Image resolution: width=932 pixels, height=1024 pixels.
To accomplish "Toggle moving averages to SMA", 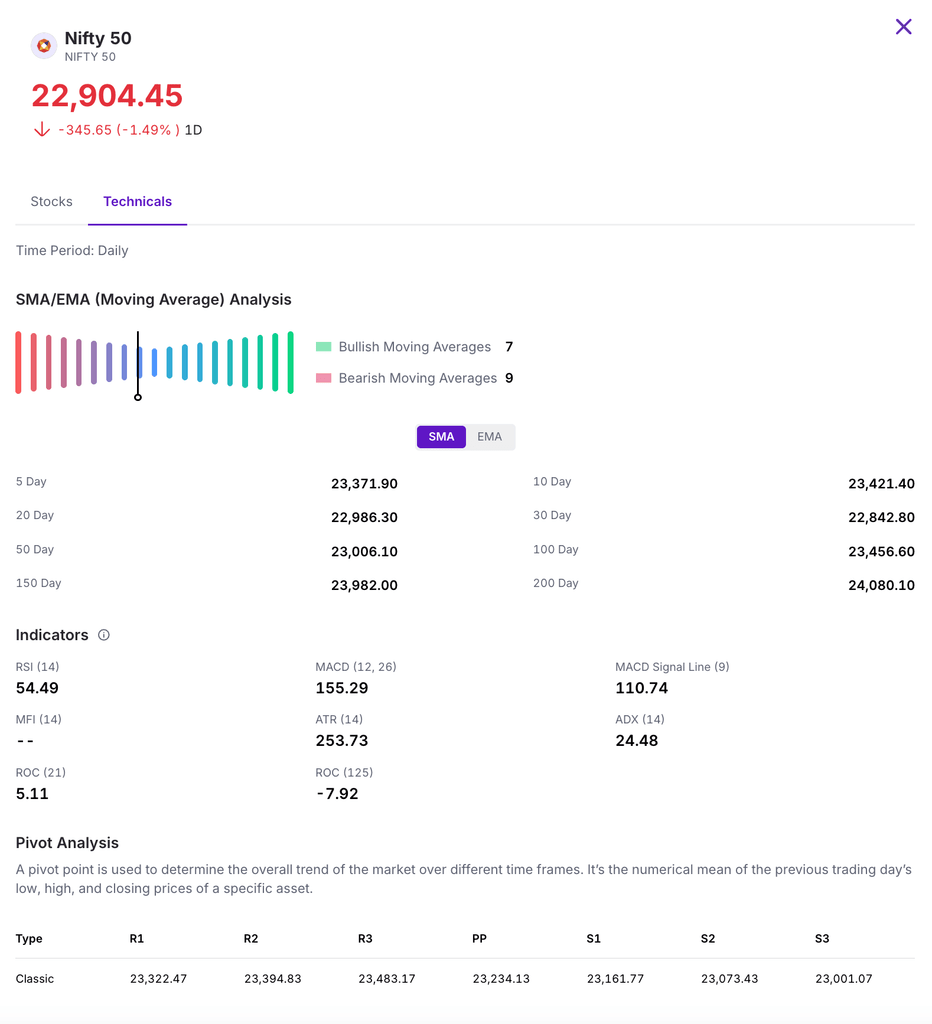I will click(x=441, y=437).
